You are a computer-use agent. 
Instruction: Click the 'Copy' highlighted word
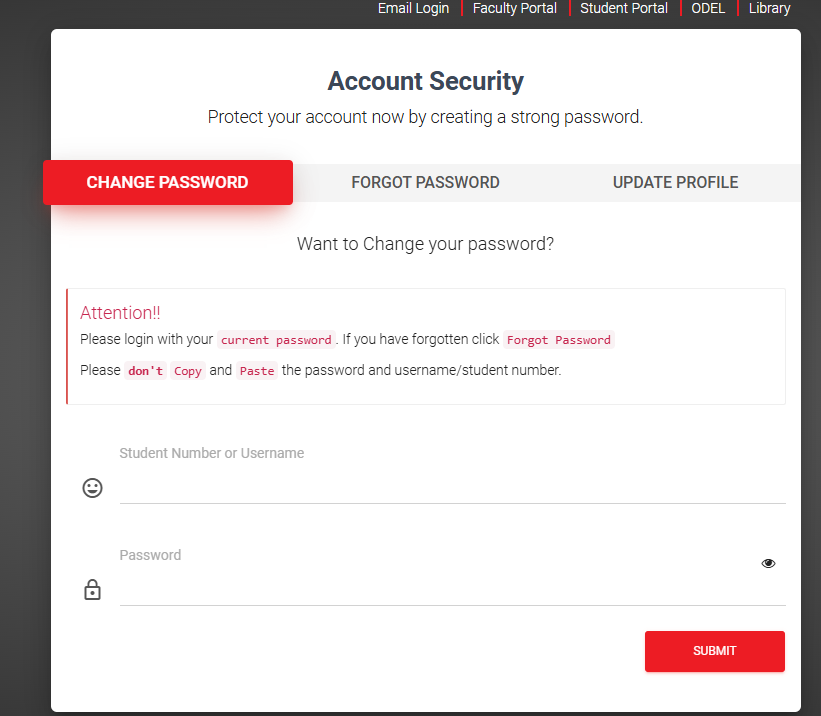point(187,371)
